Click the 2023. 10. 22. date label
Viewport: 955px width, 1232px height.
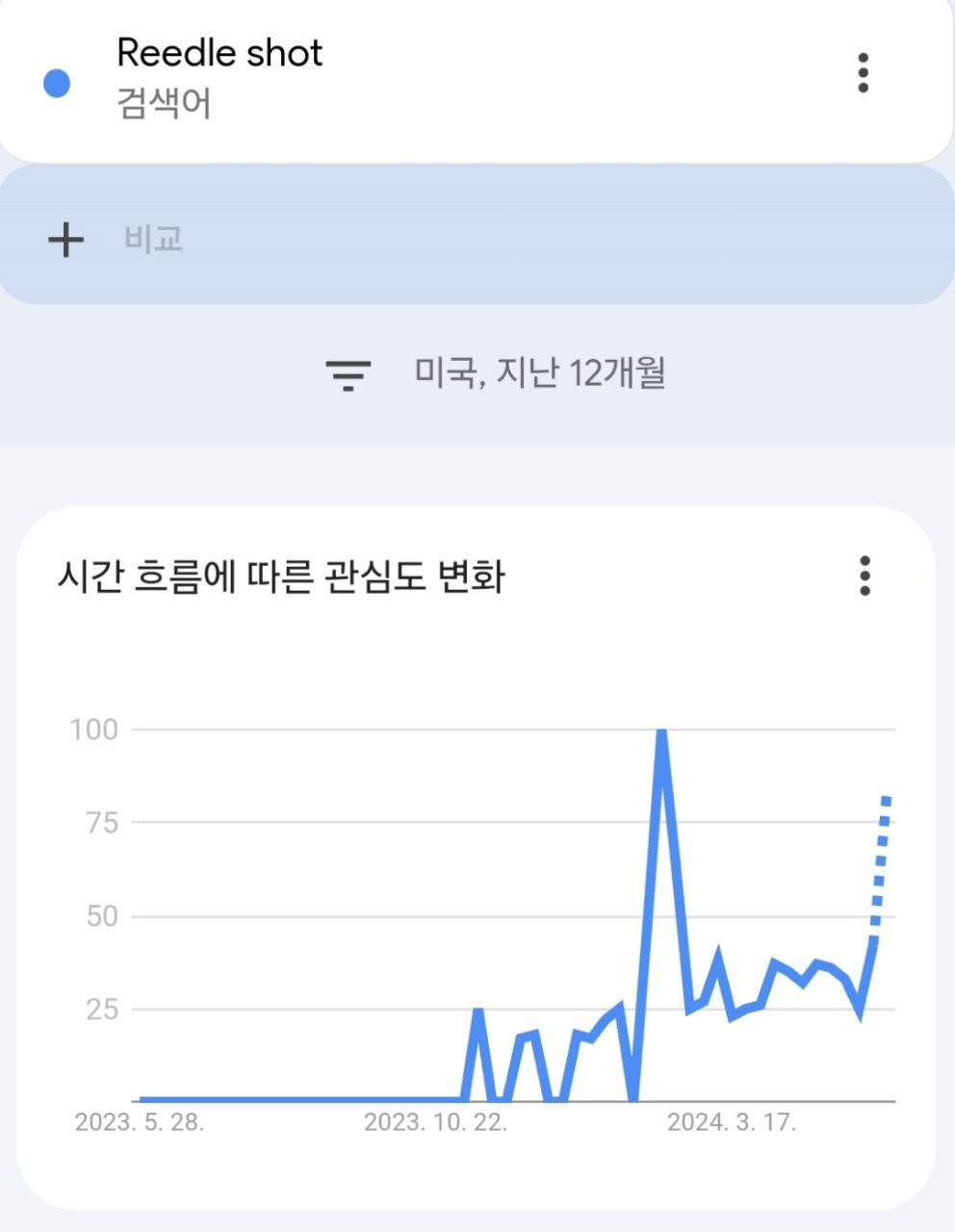(435, 1122)
